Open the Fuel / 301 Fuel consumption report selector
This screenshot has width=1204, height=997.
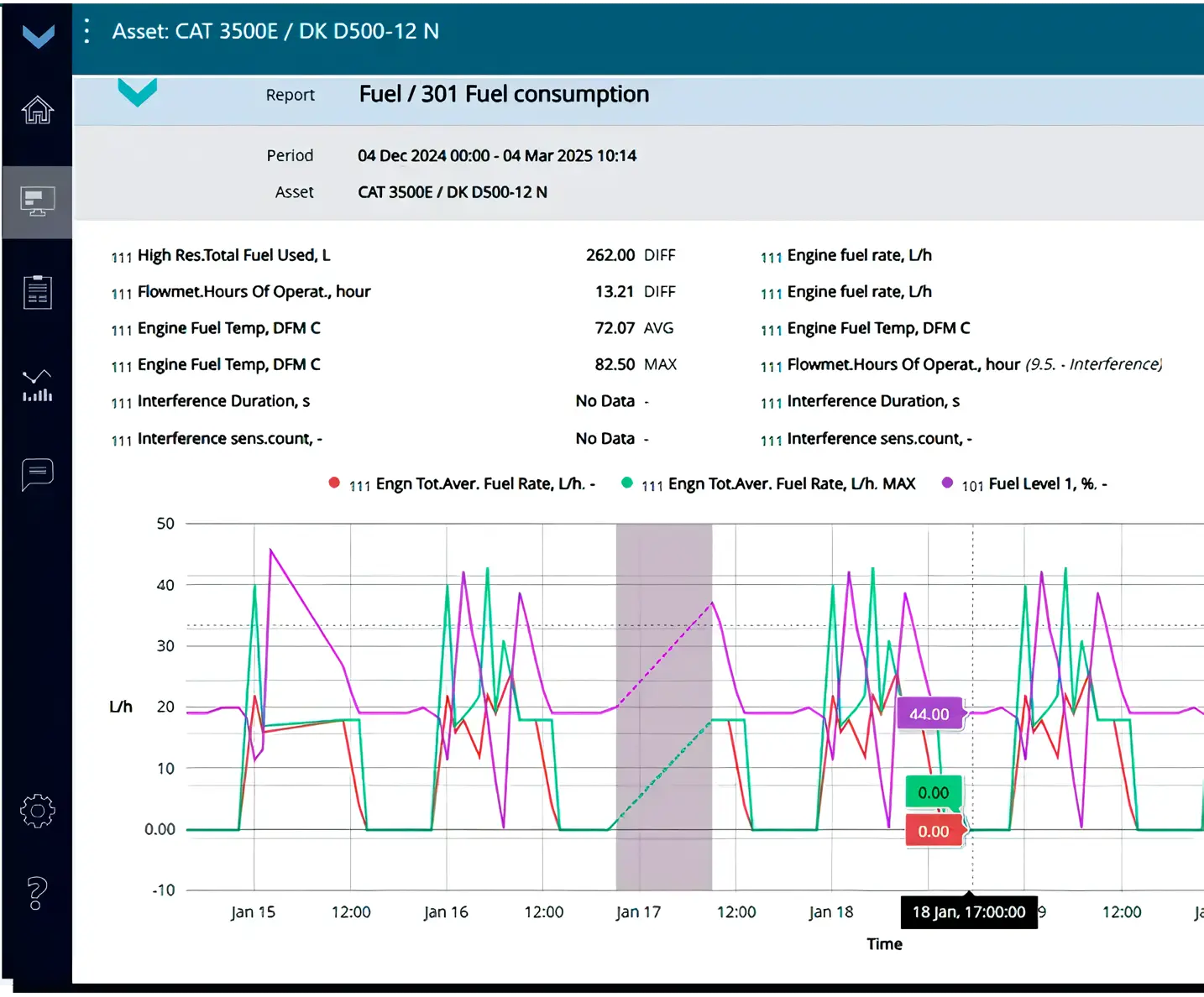(x=504, y=94)
